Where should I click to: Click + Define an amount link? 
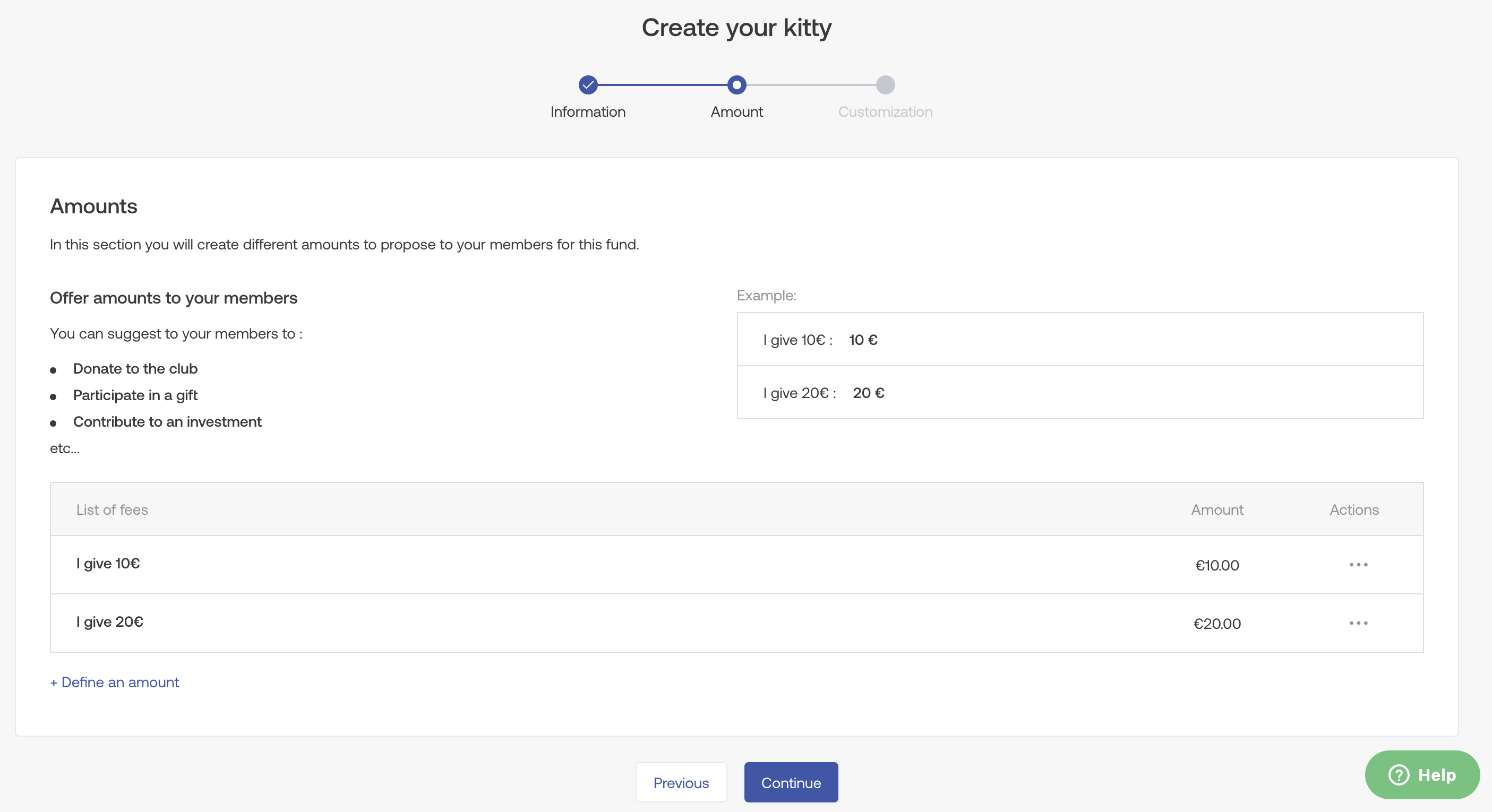pos(115,683)
